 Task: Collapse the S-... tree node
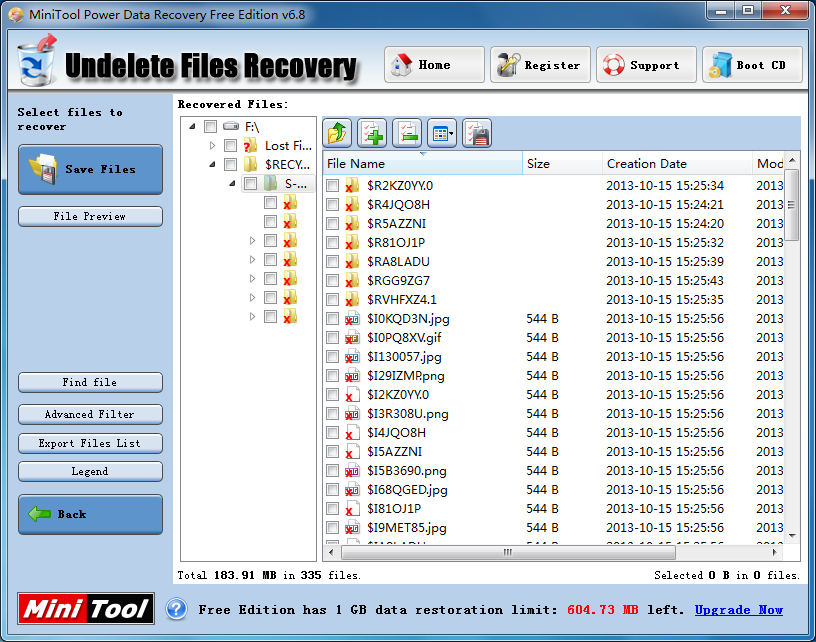click(x=232, y=183)
